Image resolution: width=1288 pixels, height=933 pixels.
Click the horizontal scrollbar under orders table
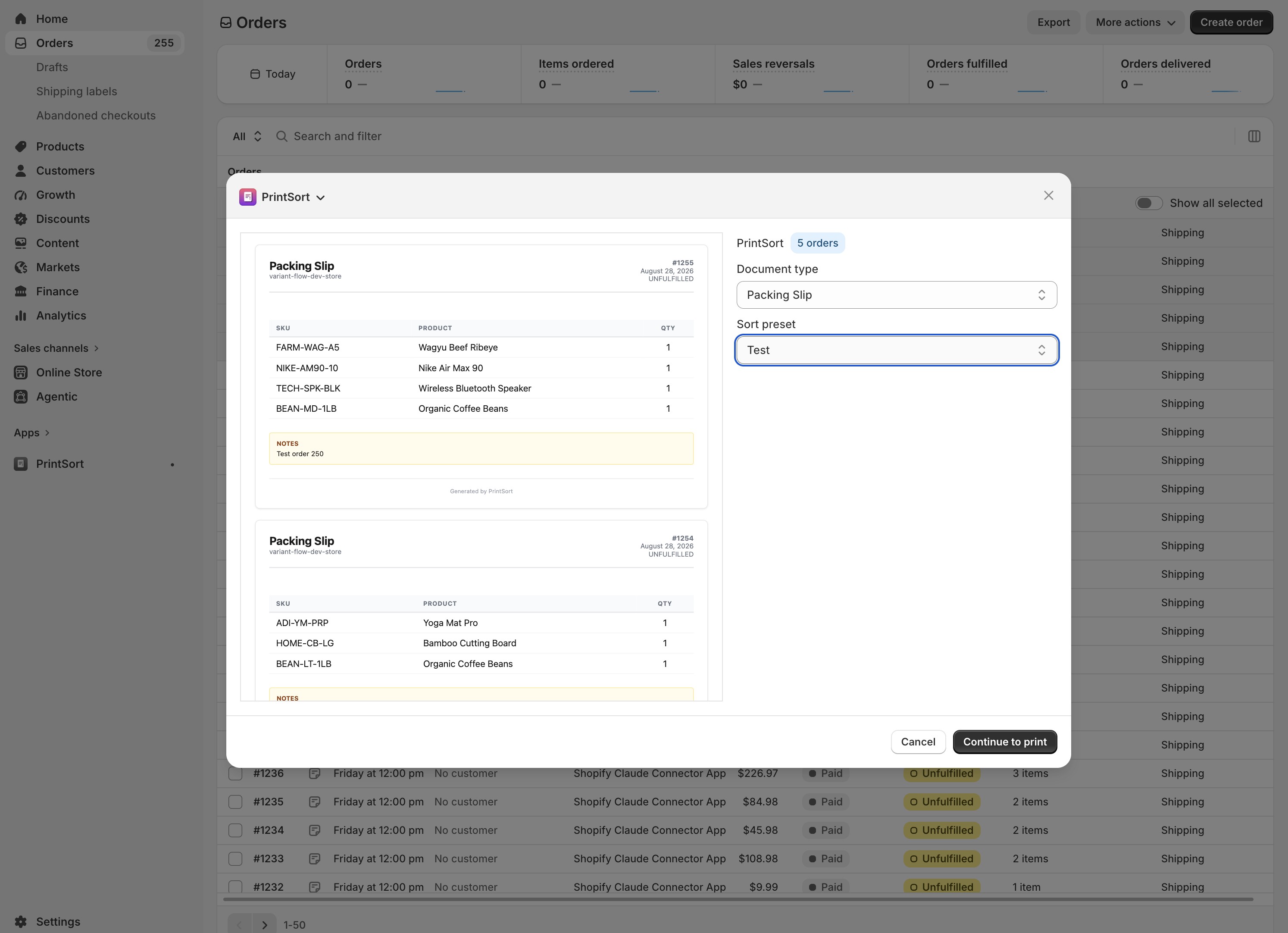click(x=738, y=899)
